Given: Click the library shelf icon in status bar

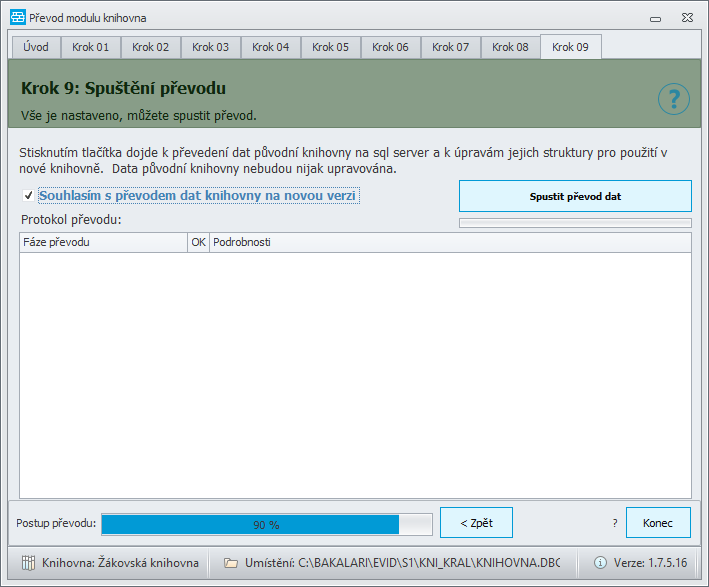Looking at the screenshot, I should pyautogui.click(x=28, y=563).
